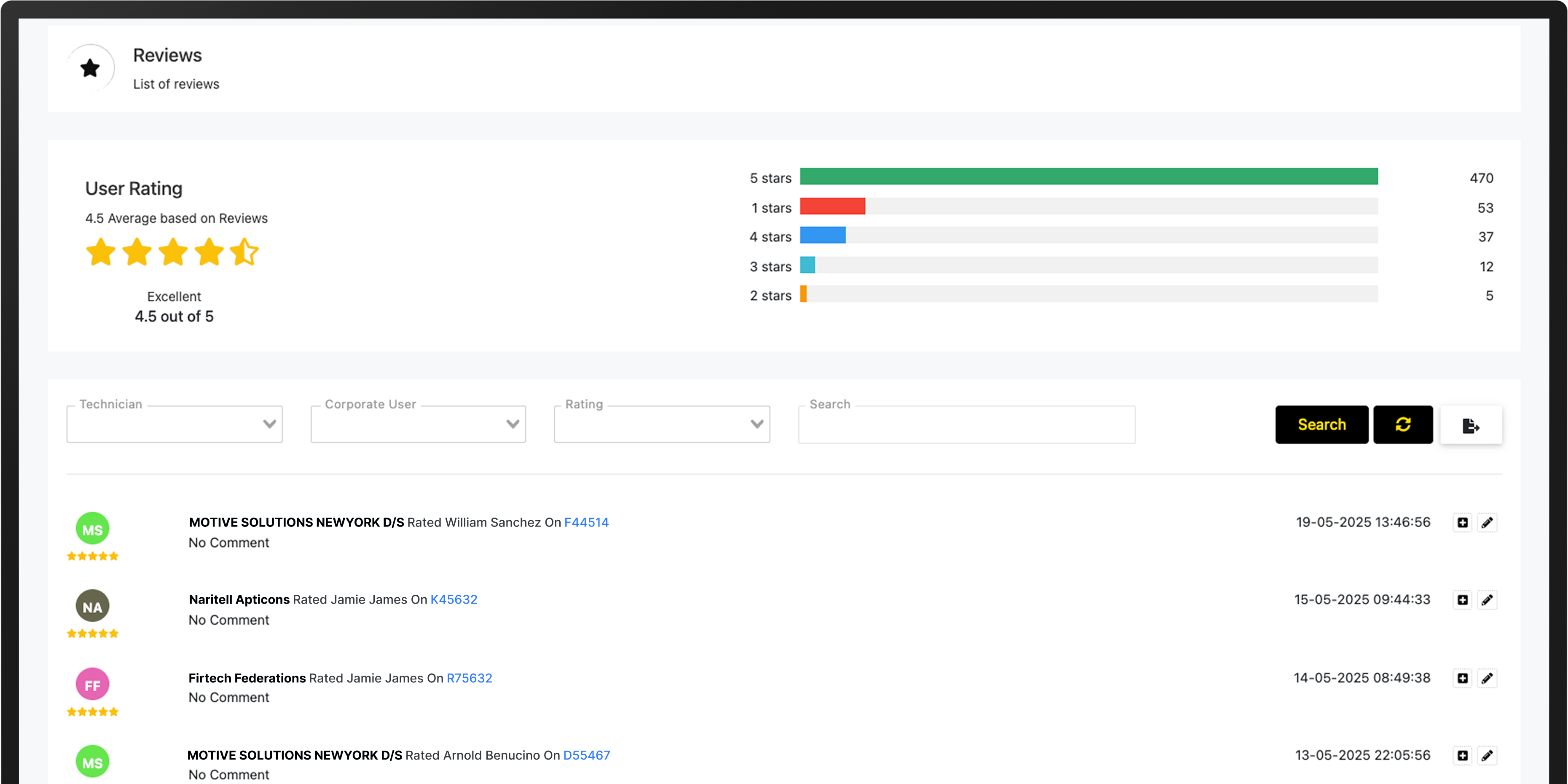Image resolution: width=1568 pixels, height=784 pixels.
Task: Open the Technician dropdown
Action: click(x=174, y=424)
